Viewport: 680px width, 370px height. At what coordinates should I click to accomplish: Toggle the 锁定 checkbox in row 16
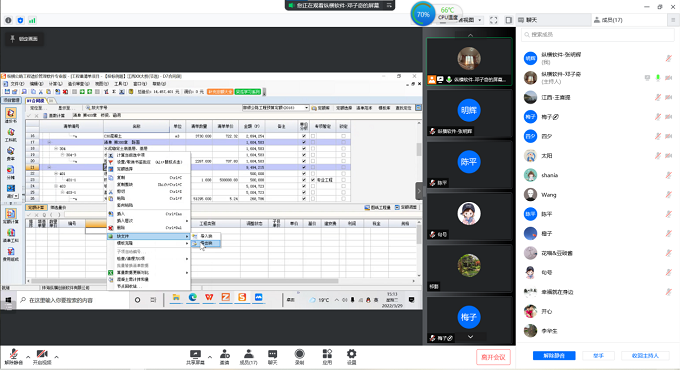(343, 136)
